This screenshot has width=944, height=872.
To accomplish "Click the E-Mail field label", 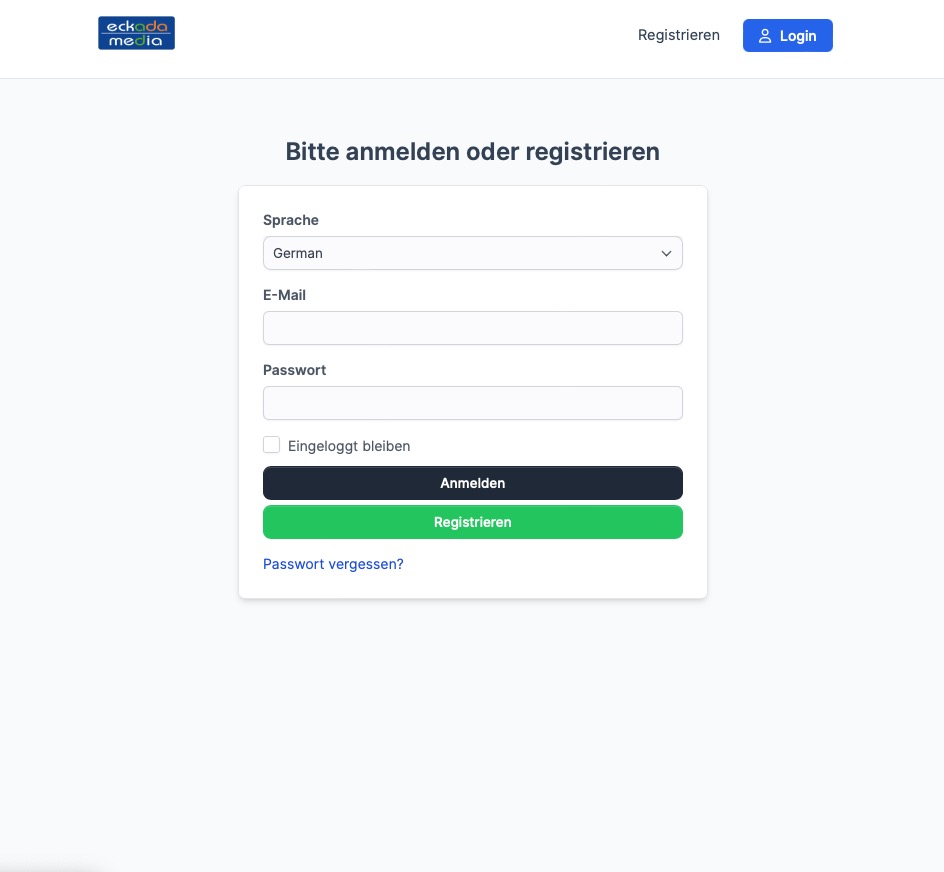I will tap(284, 295).
